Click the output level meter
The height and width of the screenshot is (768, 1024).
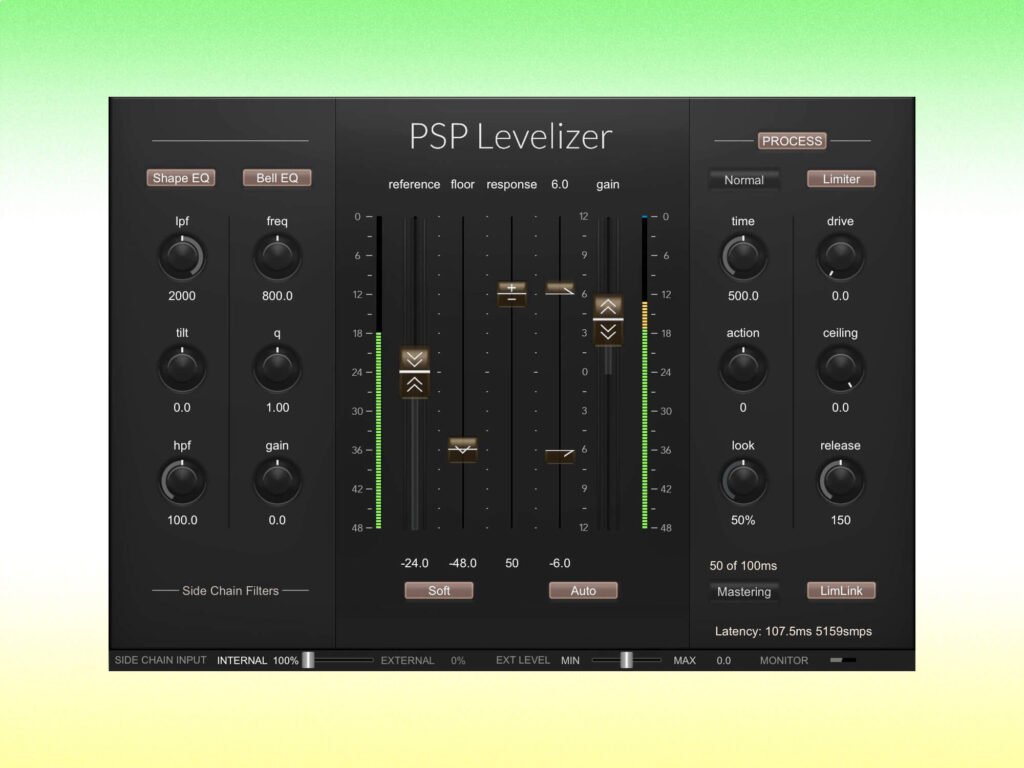coord(645,372)
